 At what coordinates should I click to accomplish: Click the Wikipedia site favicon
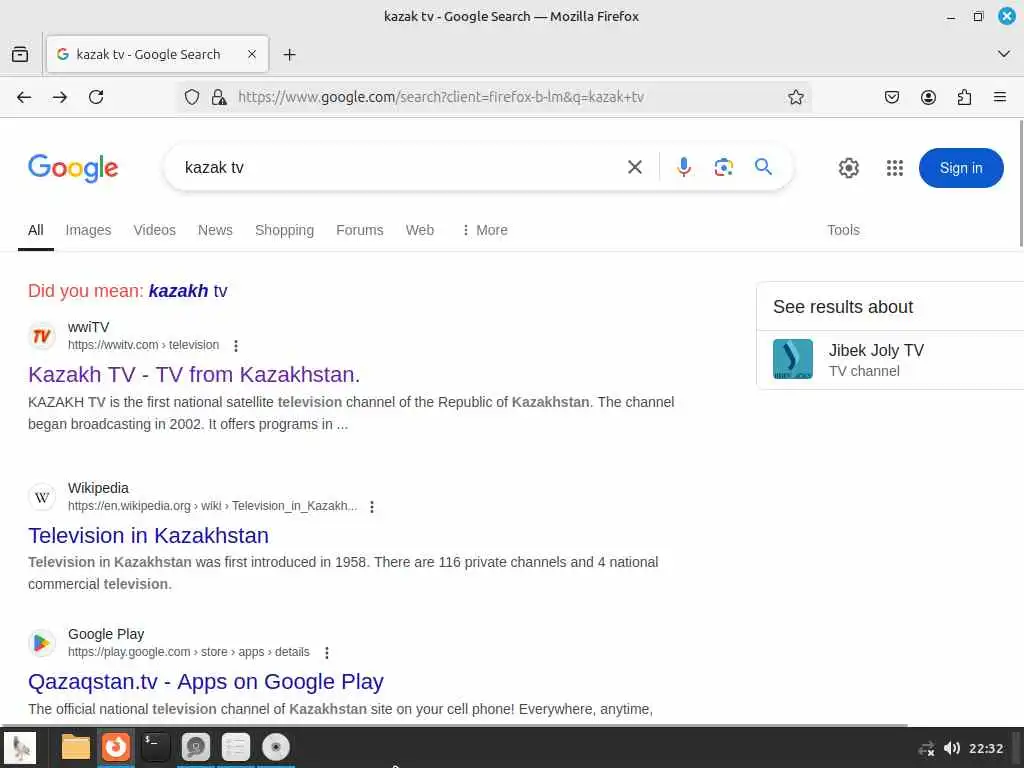tap(42, 498)
